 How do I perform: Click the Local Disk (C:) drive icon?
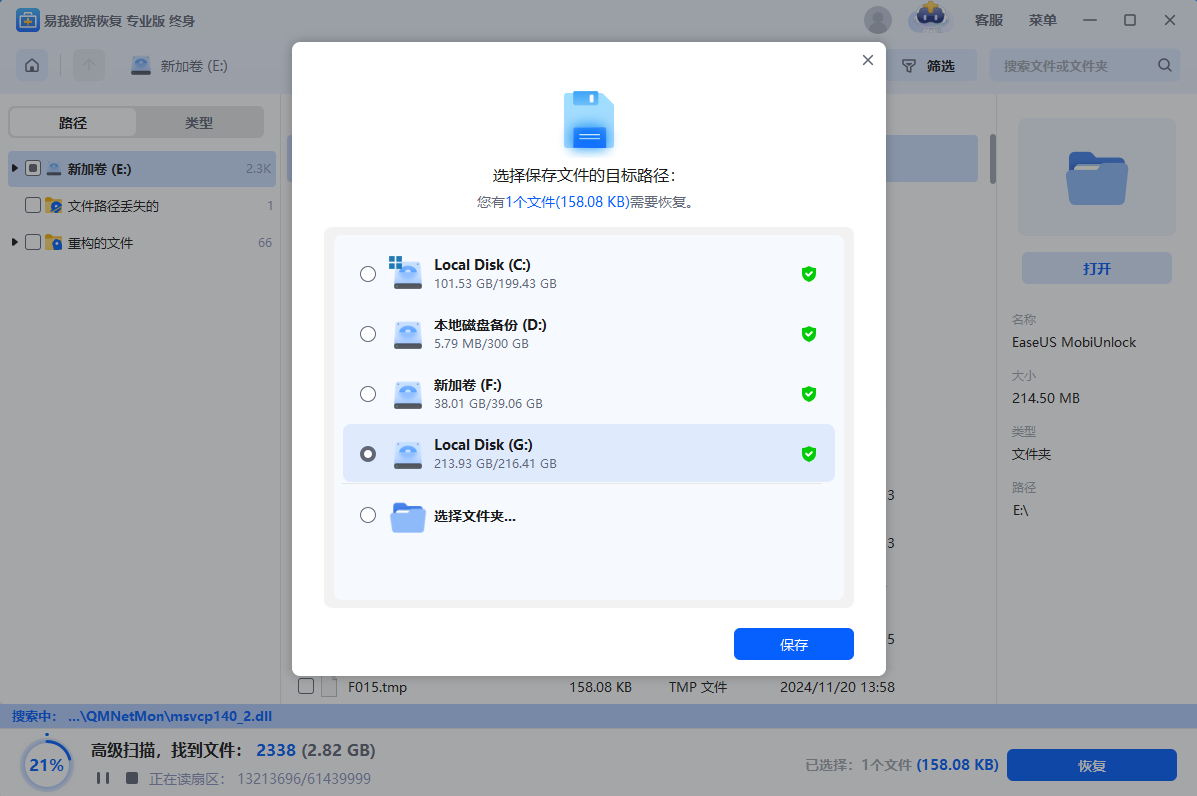coord(405,273)
